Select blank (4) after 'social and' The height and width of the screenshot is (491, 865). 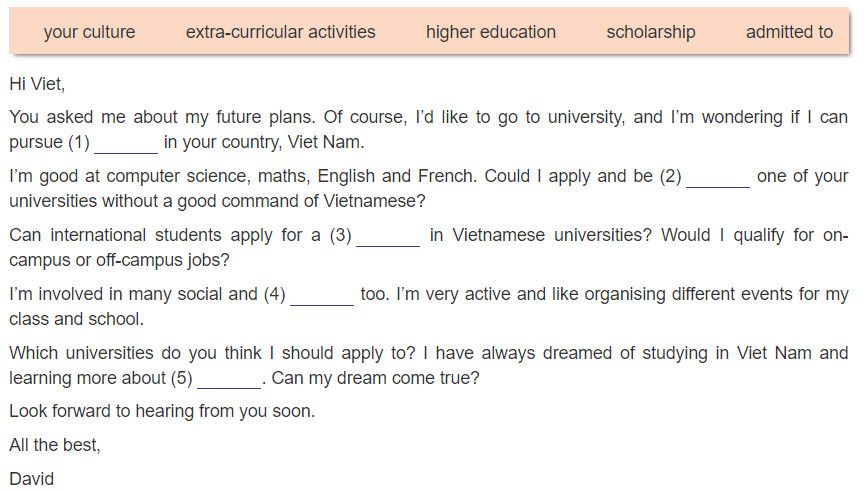pos(322,296)
